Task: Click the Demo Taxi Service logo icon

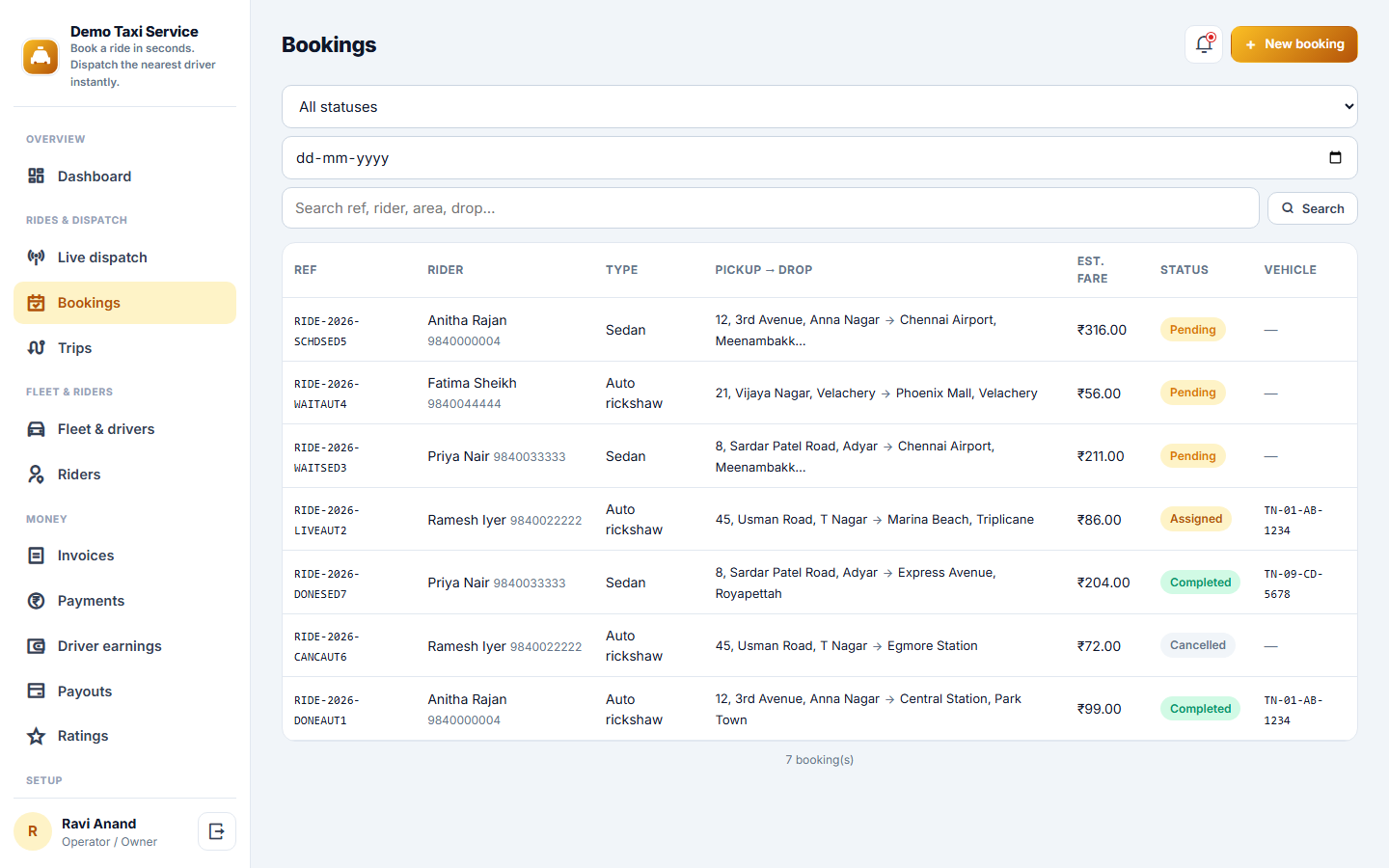Action: pos(41,56)
